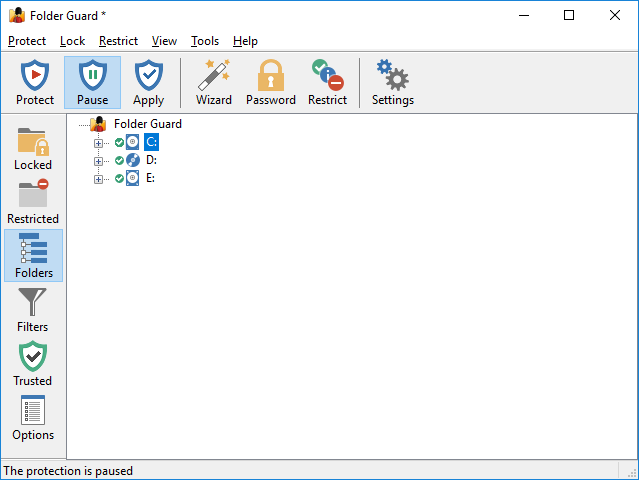Click the E: hard drive icon
This screenshot has height=480, width=639.
[x=132, y=178]
